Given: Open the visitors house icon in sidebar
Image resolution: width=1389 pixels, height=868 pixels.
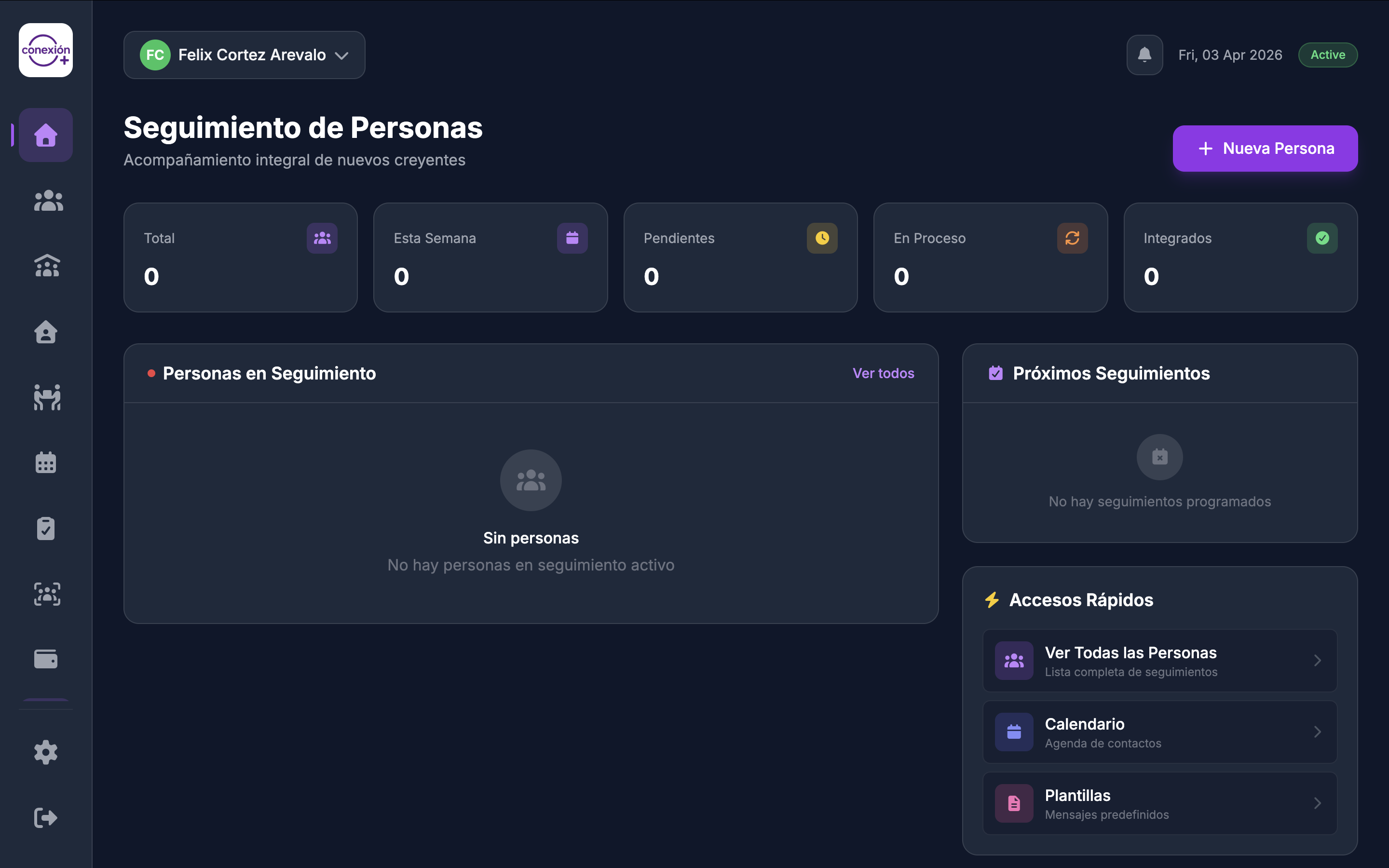Looking at the screenshot, I should [x=46, y=332].
